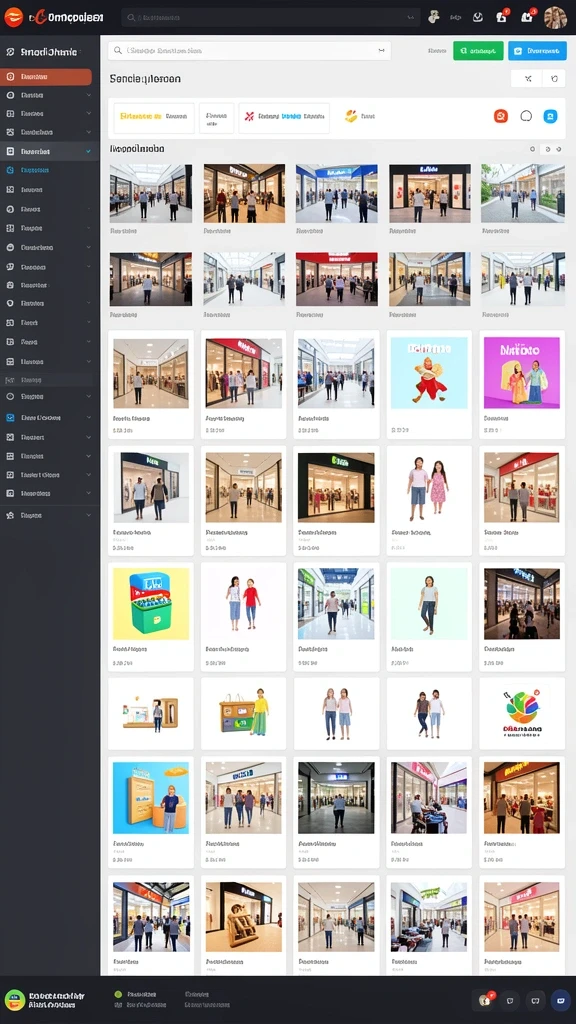
Task: Click the orange logo icon in the top-left header
Action: tap(13, 18)
